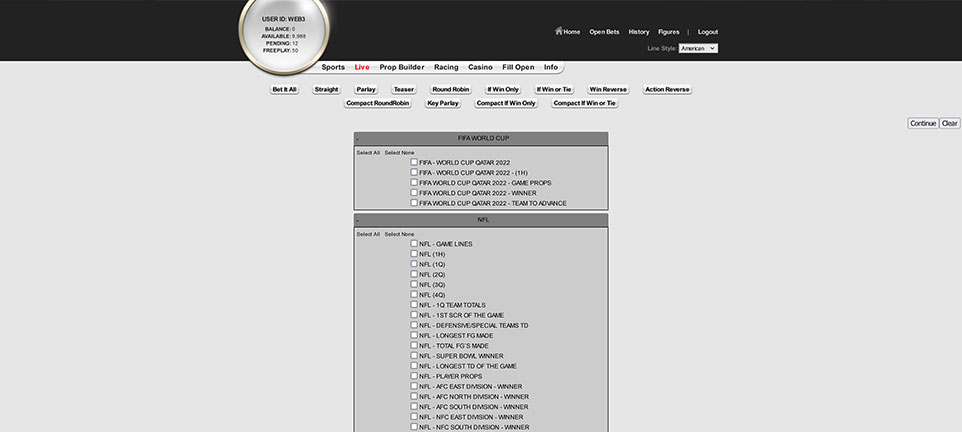
Task: Check the NFL (2Q) box
Action: [x=414, y=274]
